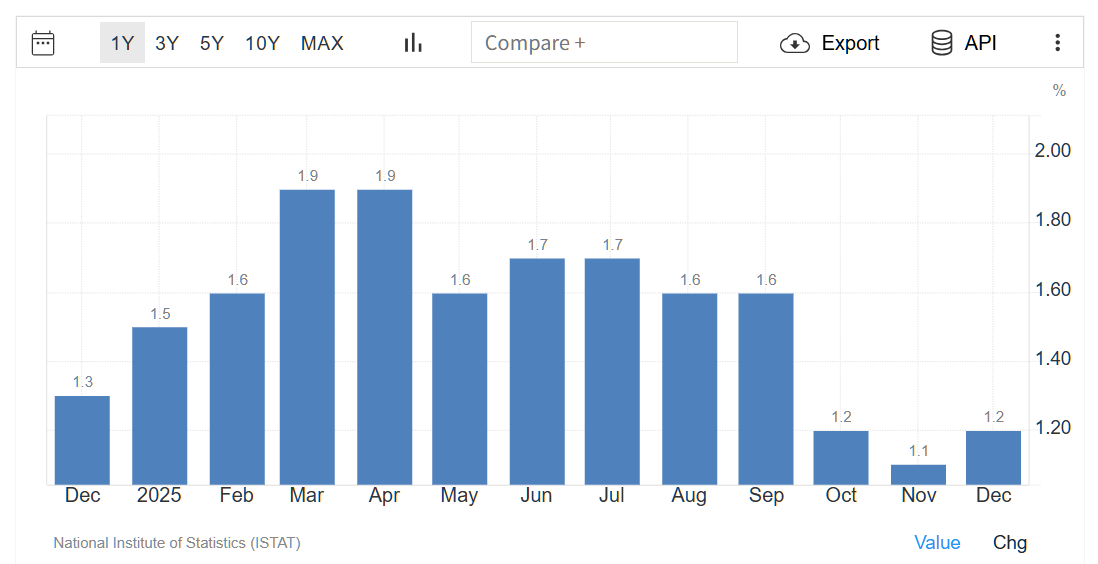Click the cloud download Export icon
The width and height of the screenshot is (1098, 564).
point(794,43)
